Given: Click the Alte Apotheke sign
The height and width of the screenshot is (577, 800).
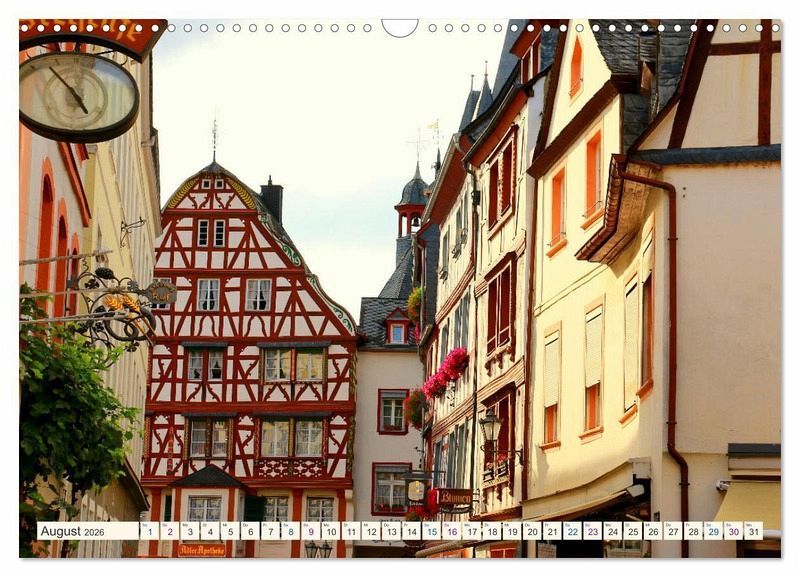Looking at the screenshot, I should [201, 549].
